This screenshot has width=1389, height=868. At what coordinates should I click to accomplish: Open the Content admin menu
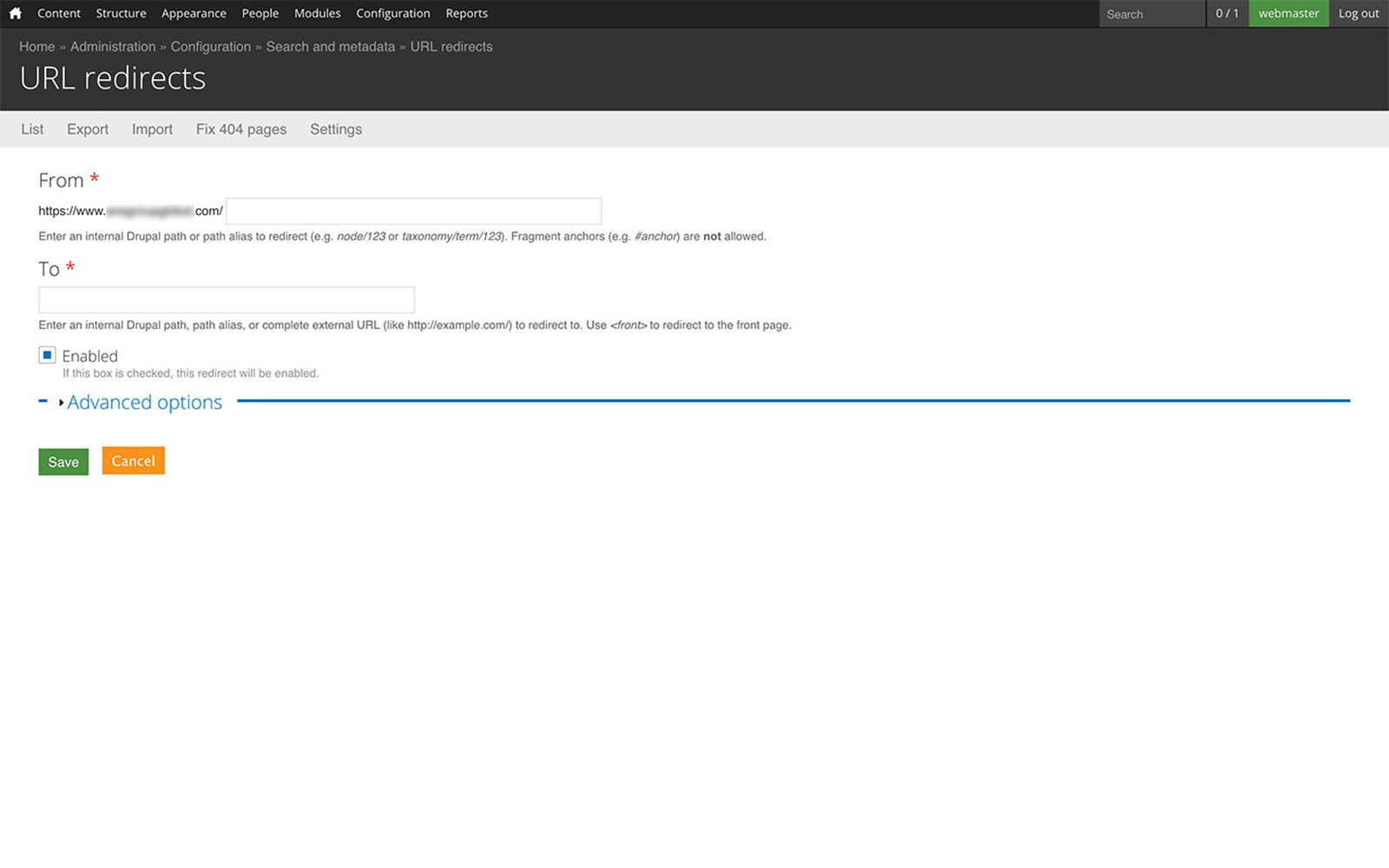pos(59,13)
